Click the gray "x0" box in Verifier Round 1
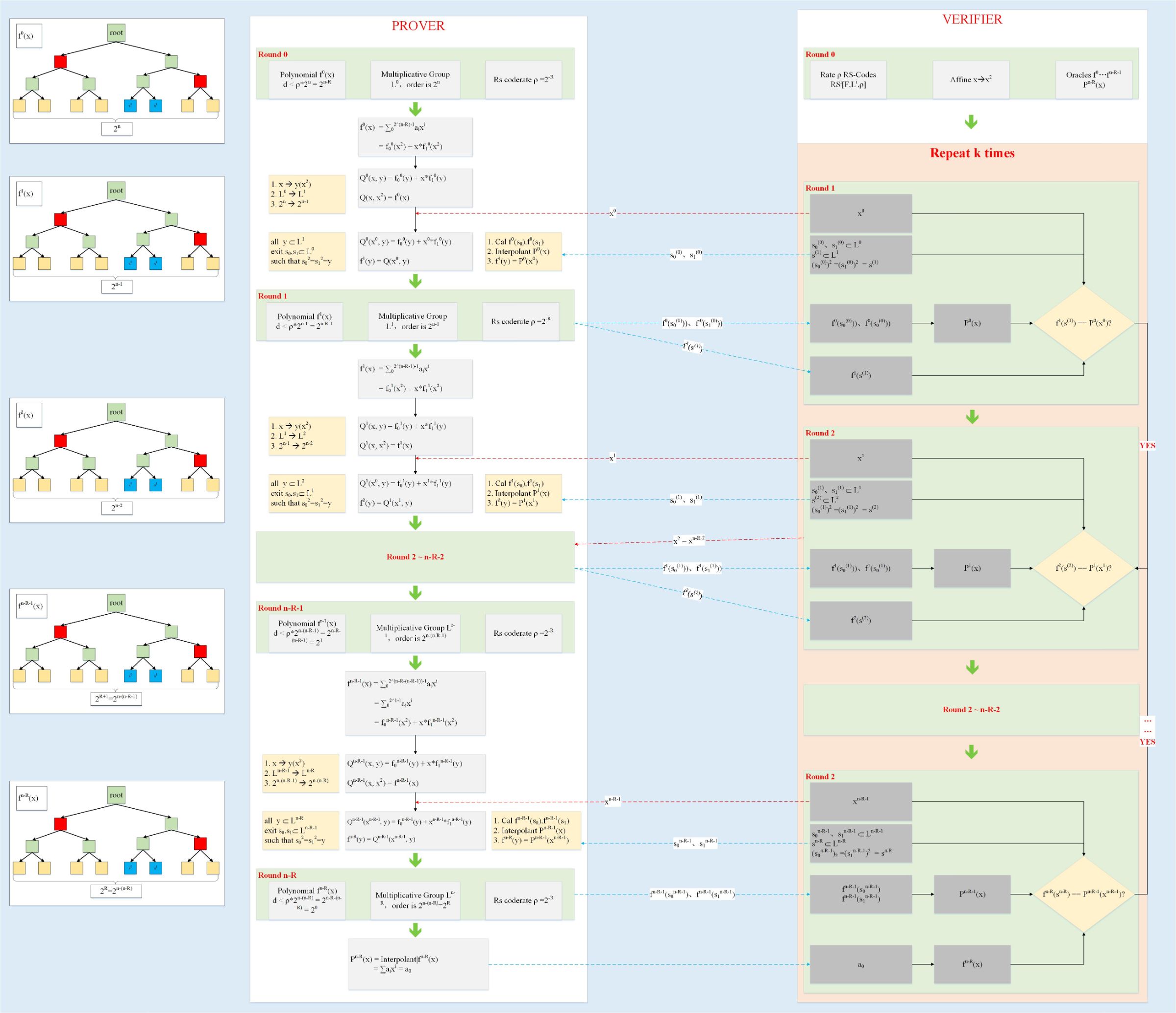 pyautogui.click(x=860, y=214)
